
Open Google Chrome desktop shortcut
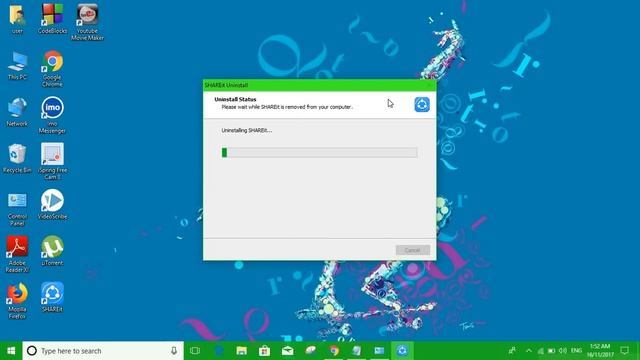(52, 69)
